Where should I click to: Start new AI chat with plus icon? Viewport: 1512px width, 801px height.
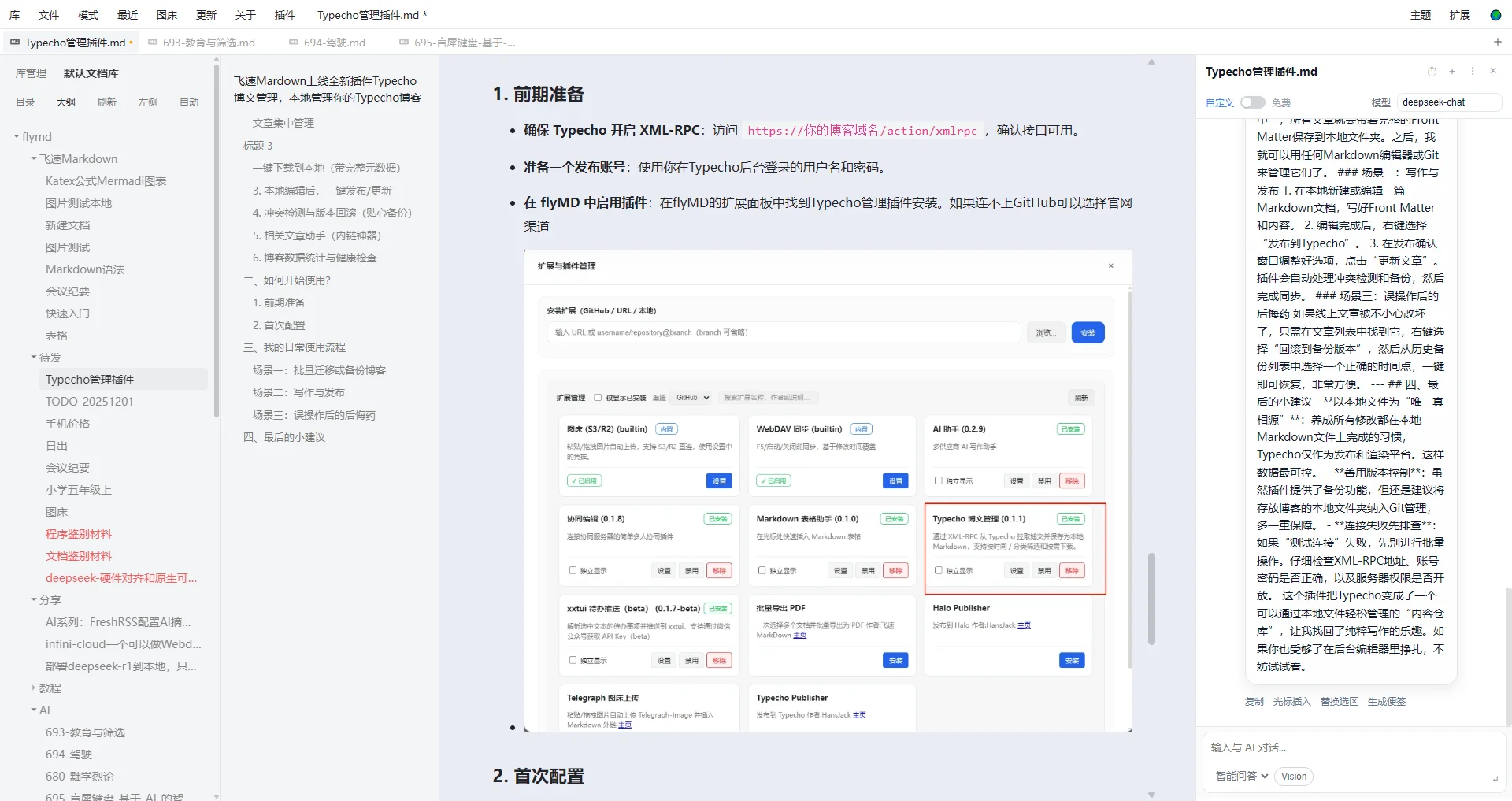(x=1452, y=72)
